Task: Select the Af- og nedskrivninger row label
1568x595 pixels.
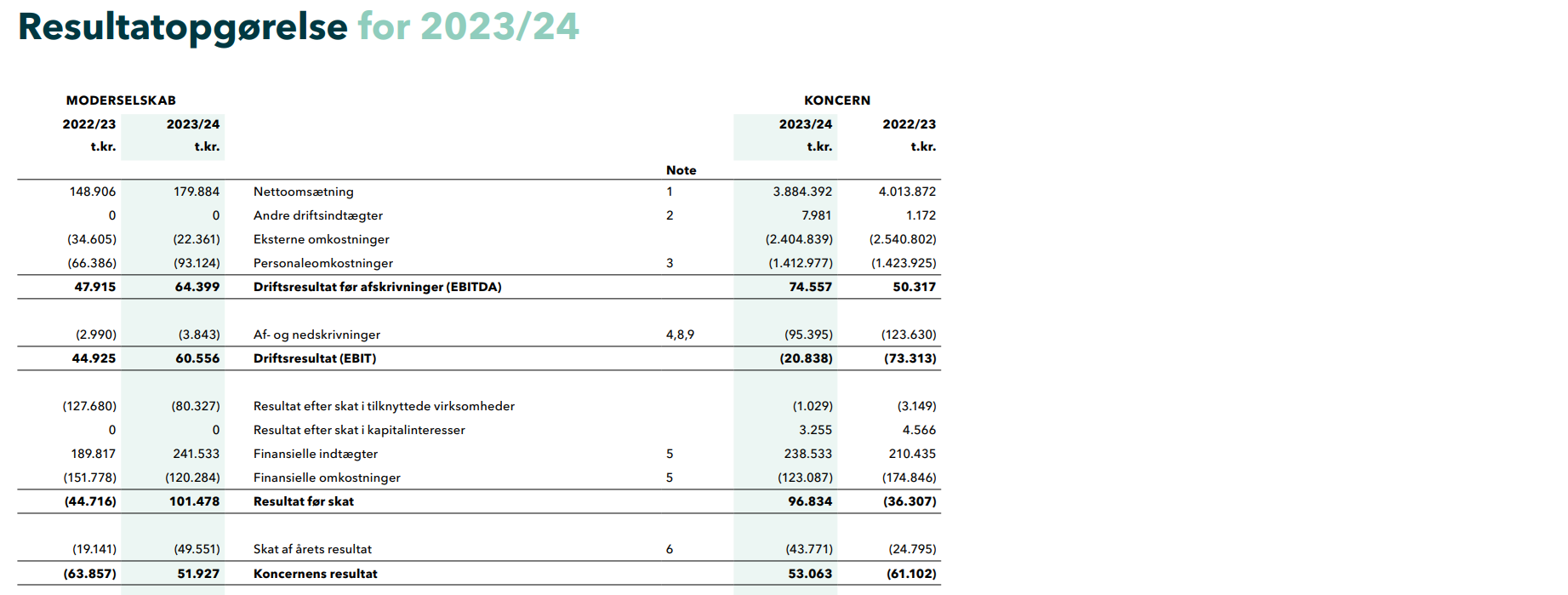Action: pos(316,335)
